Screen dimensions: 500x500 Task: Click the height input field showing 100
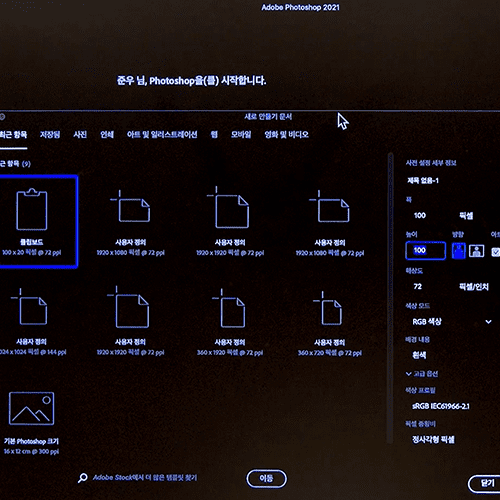pos(426,251)
